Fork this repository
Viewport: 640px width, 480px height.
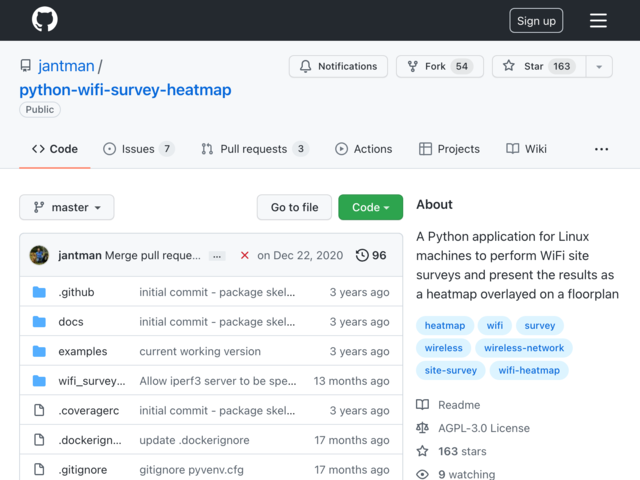point(440,66)
